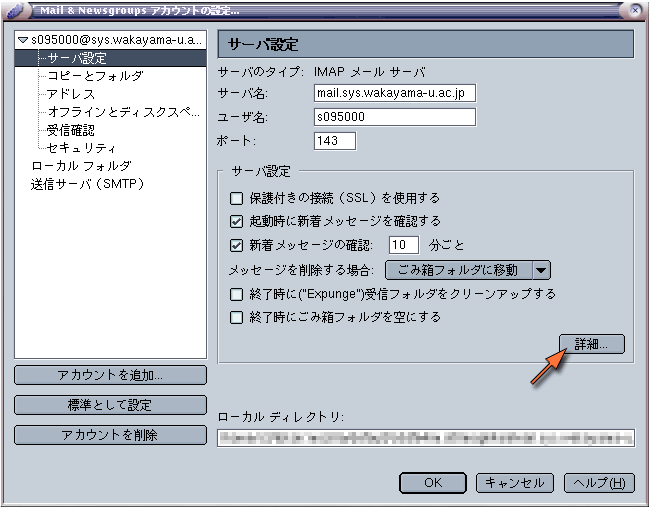Select オフラインとディスクスペース tree item
Screen dimensions: 649x507
pos(123,112)
